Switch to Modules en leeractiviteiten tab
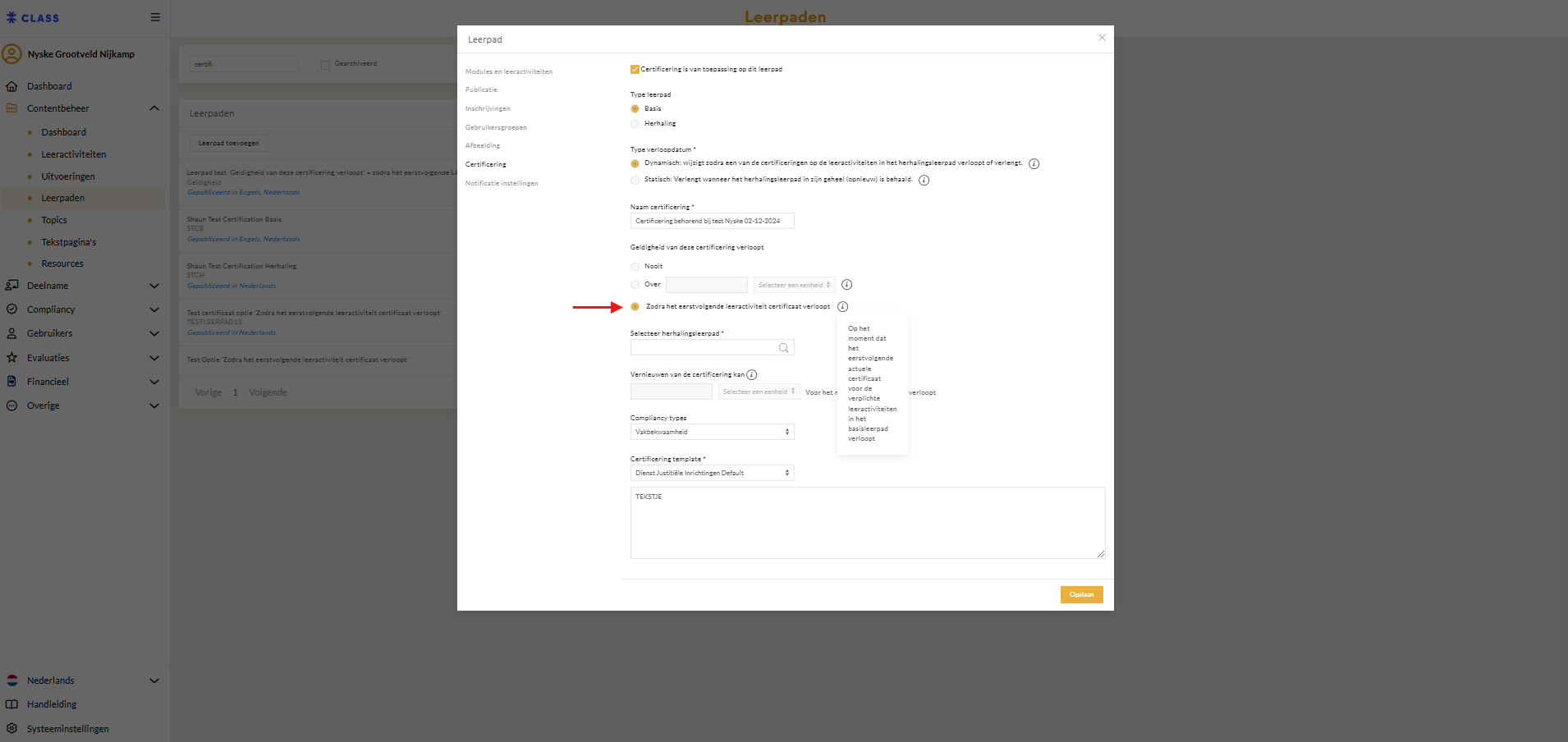Screen dimensions: 1568x742 tap(508, 71)
